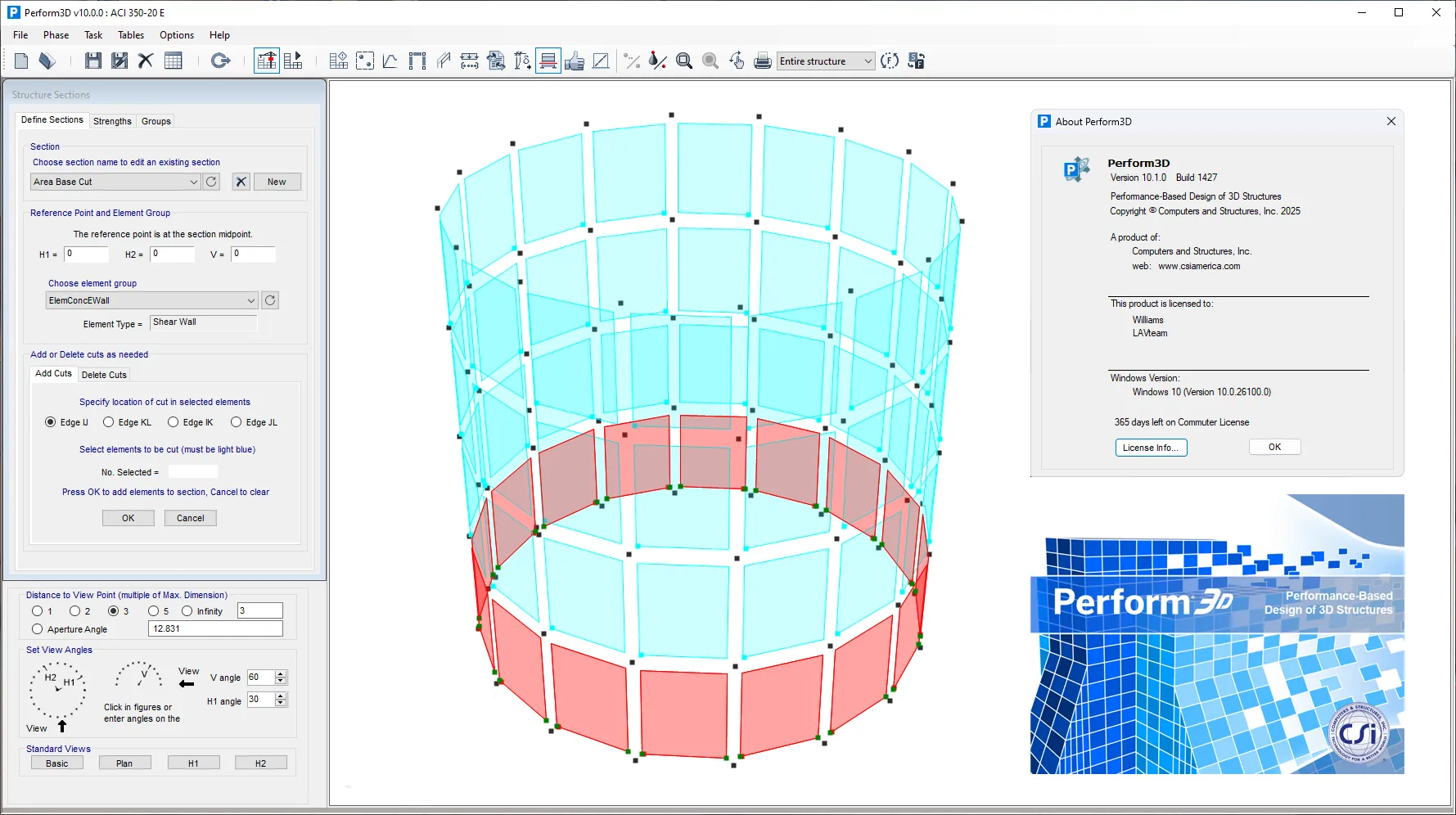The height and width of the screenshot is (815, 1456).
Task: Select the modeling phase icon
Action: pyautogui.click(x=267, y=61)
